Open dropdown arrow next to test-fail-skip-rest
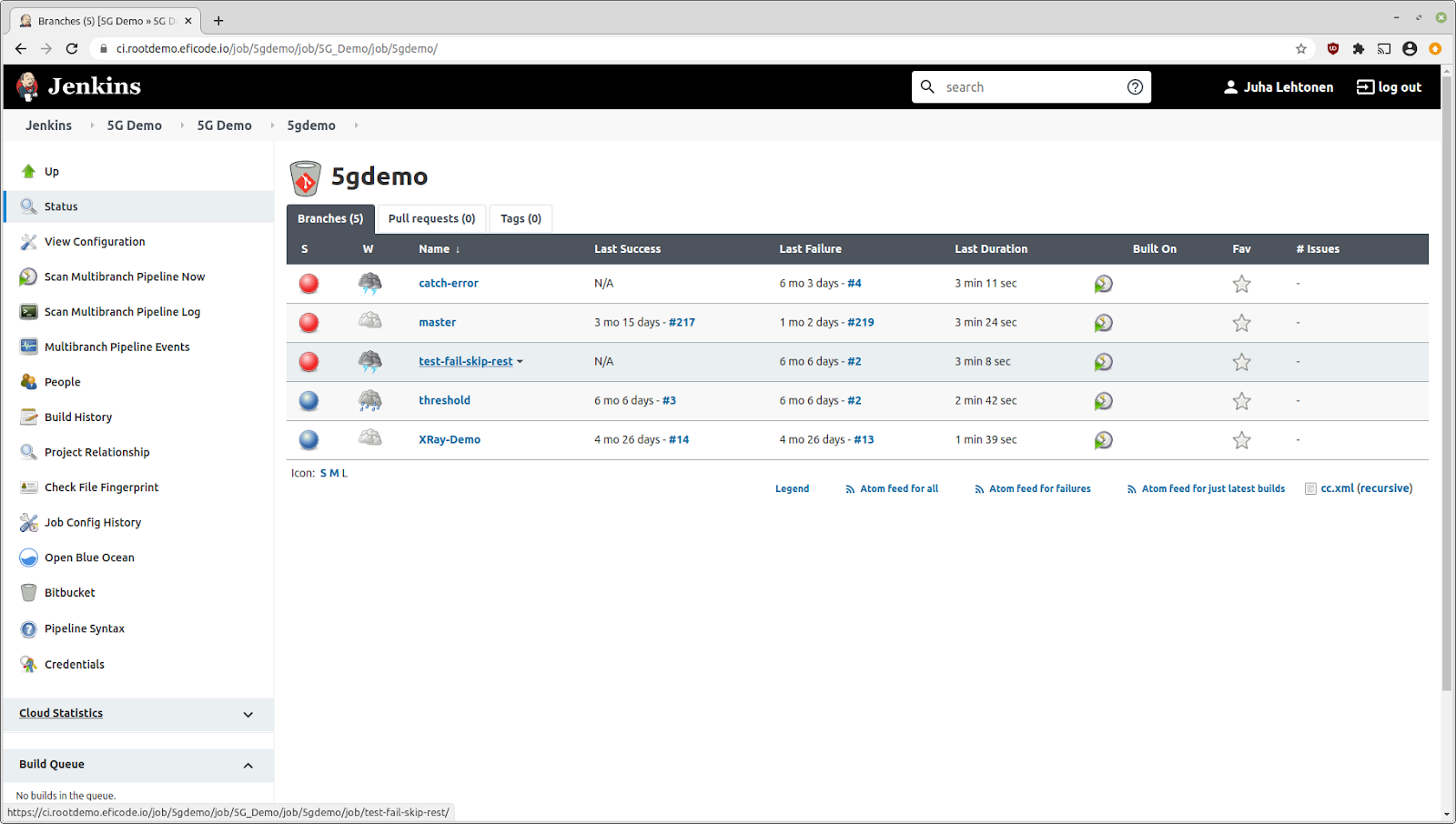The width and height of the screenshot is (1456, 824). 520,362
